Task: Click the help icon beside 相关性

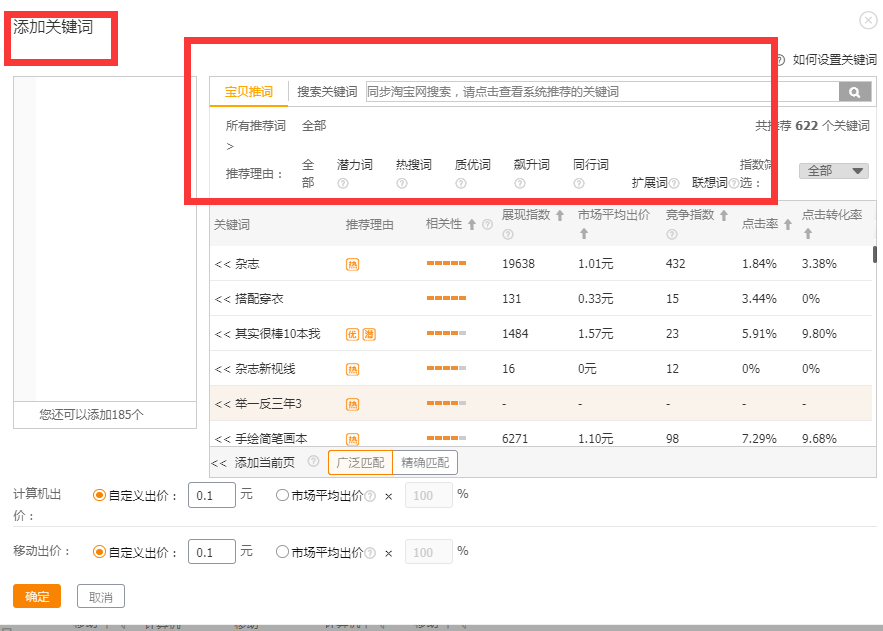Action: [x=487, y=225]
